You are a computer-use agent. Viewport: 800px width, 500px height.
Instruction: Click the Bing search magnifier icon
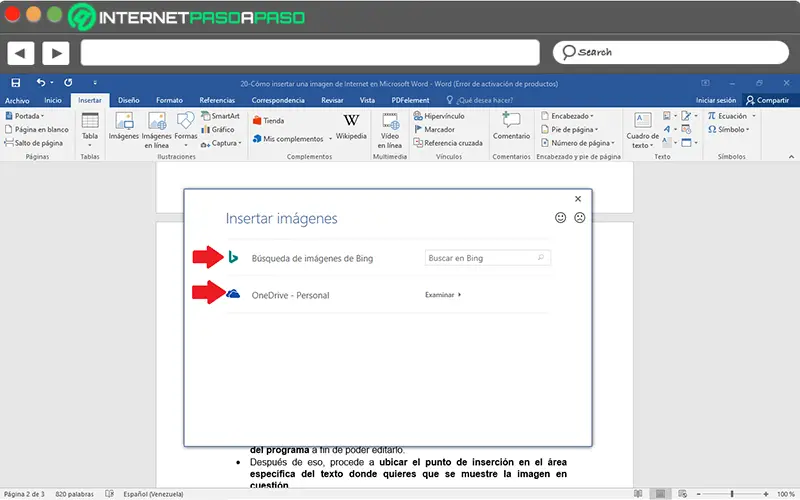coord(541,258)
